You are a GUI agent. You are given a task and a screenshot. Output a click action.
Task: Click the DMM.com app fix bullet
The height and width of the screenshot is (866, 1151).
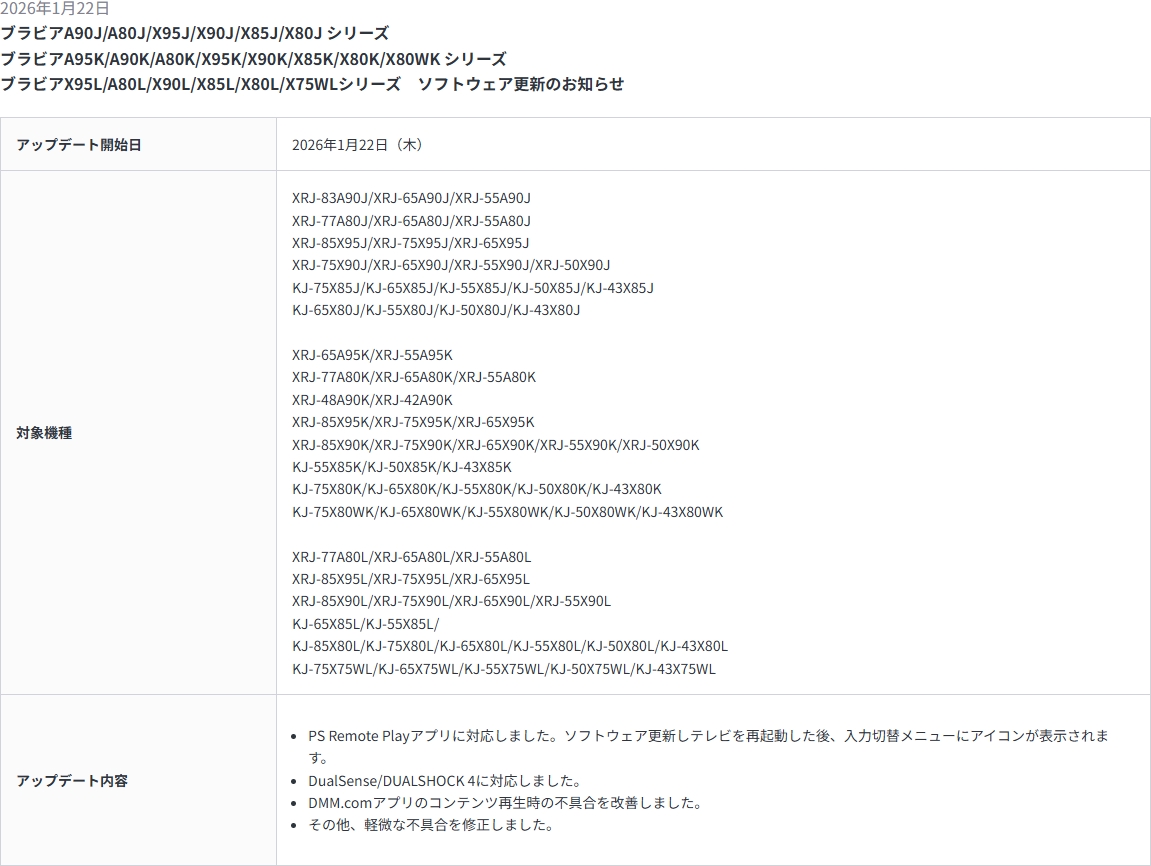pos(504,803)
